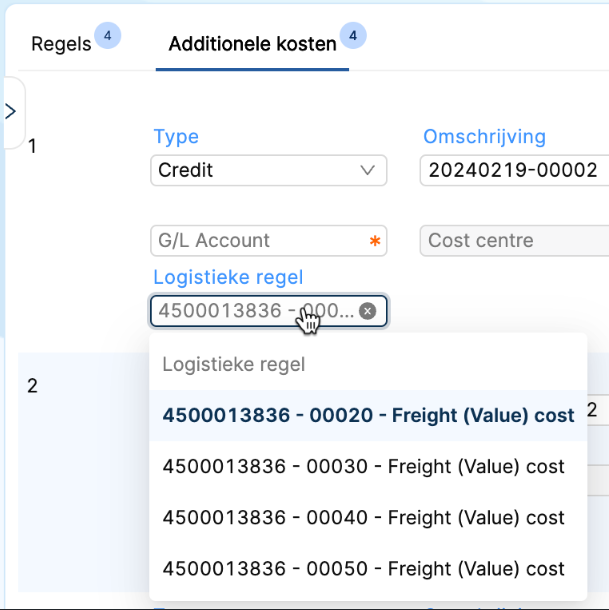This screenshot has width=609, height=610.
Task: Click the blue Type field label
Action: (176, 137)
